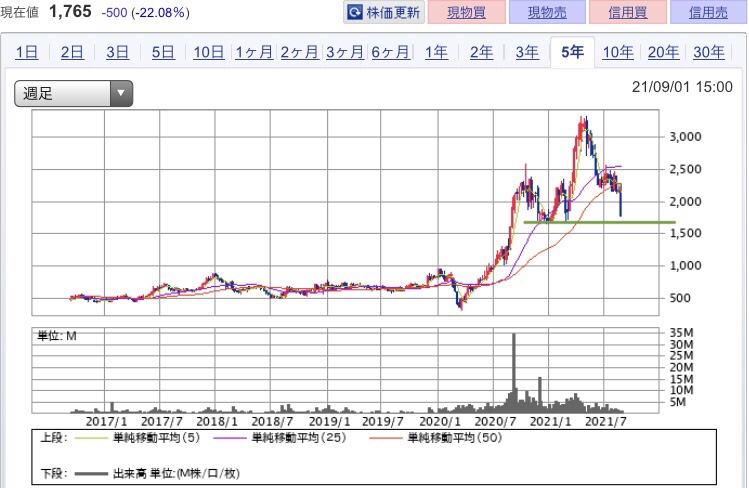Click the change value -500 (-22.08%)
Viewport: 749px width, 488px height.
(146, 12)
